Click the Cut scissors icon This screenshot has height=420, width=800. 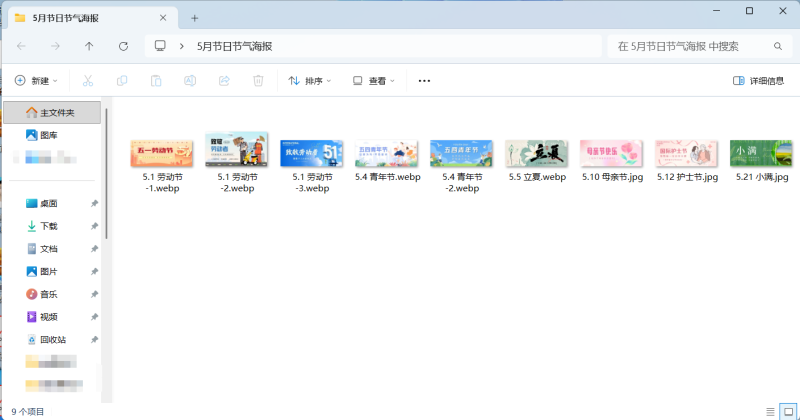[88, 81]
